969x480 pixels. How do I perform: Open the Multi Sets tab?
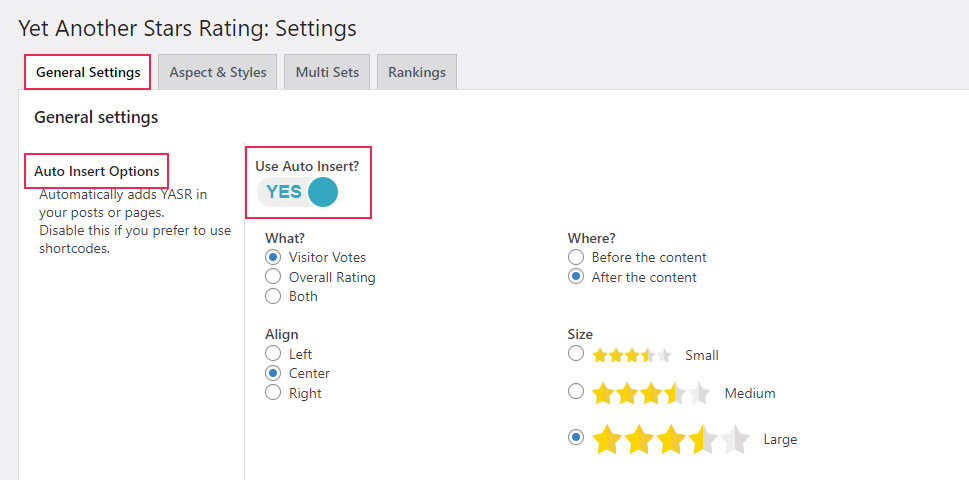tap(327, 72)
